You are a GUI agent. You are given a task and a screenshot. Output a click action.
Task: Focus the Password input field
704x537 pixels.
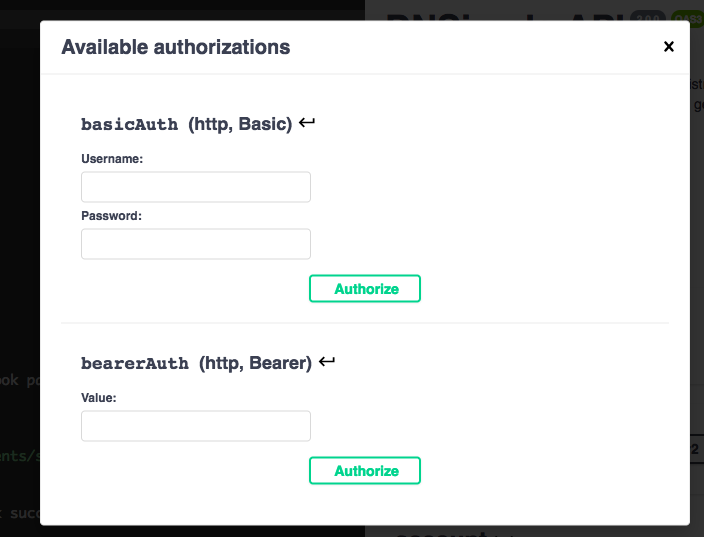pos(196,244)
